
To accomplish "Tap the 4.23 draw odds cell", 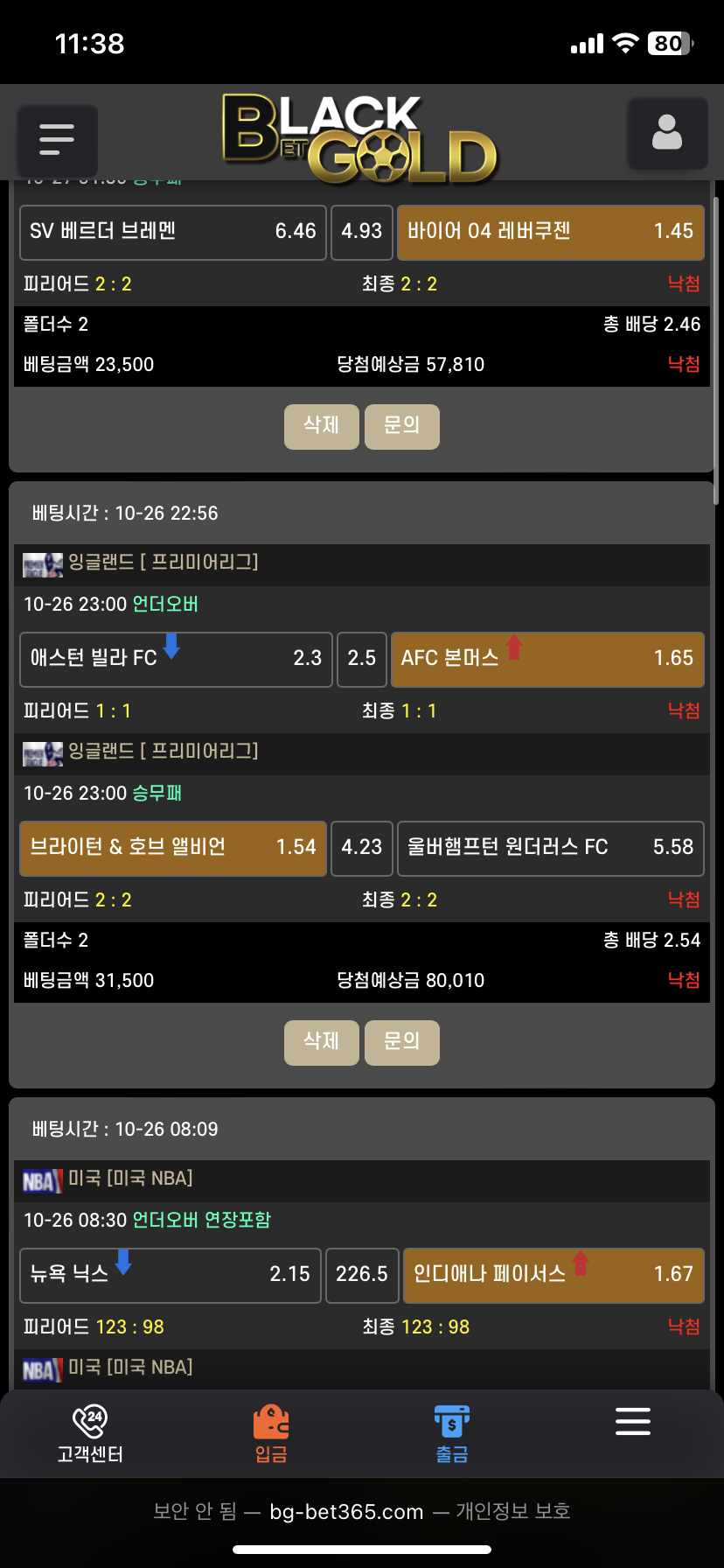I will [362, 849].
